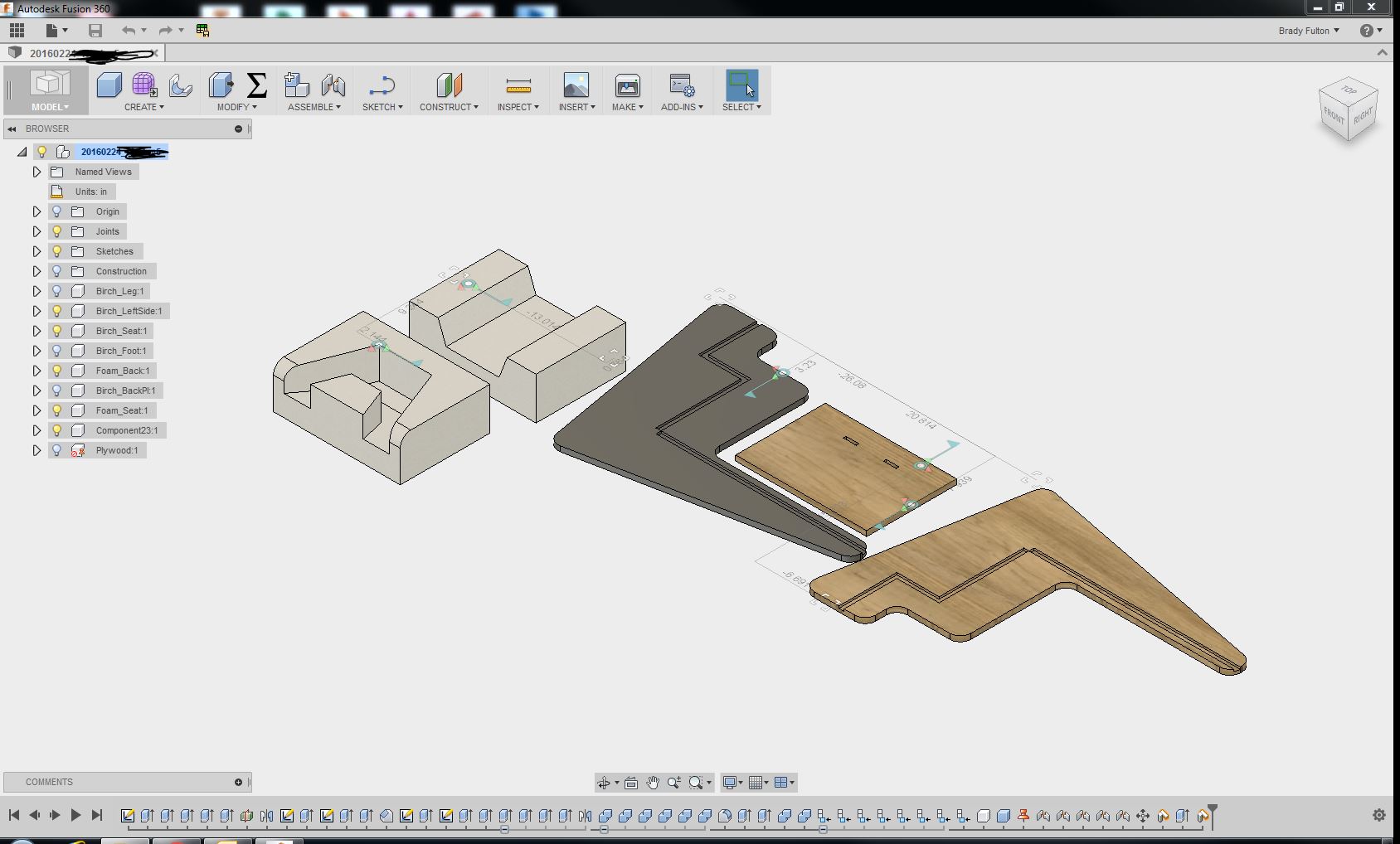
Task: Click the Measure ruler icon under Inspect
Action: pyautogui.click(x=518, y=85)
